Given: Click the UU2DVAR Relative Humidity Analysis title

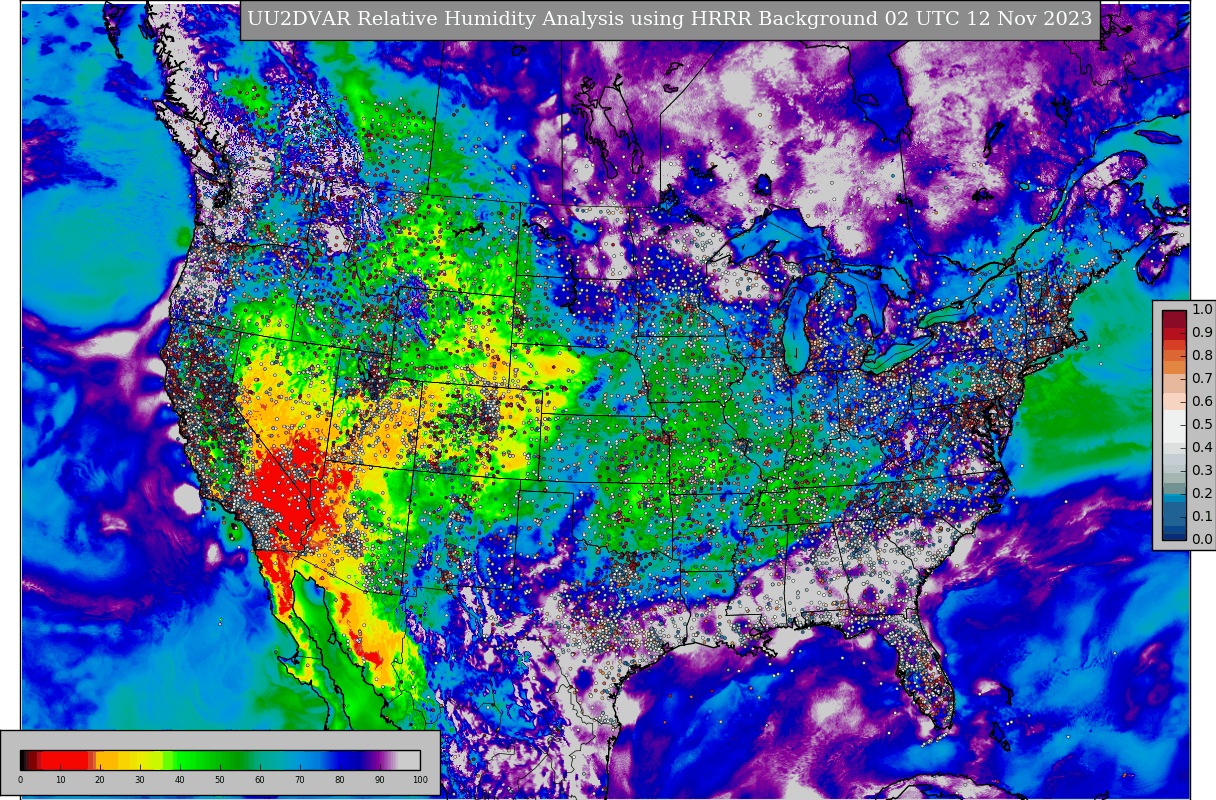Looking at the screenshot, I should 669,19.
